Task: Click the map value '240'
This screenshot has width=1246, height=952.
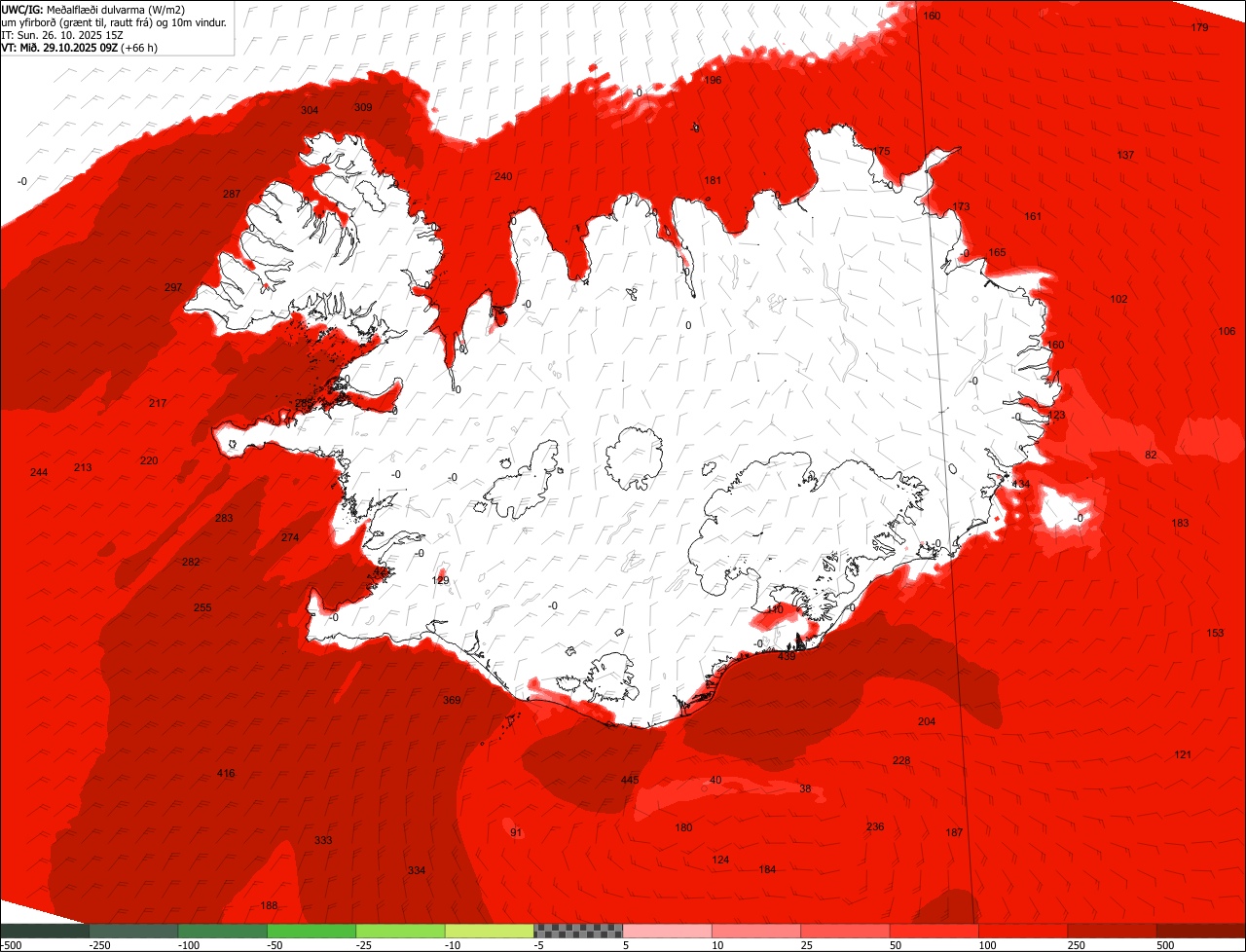Action: point(502,176)
